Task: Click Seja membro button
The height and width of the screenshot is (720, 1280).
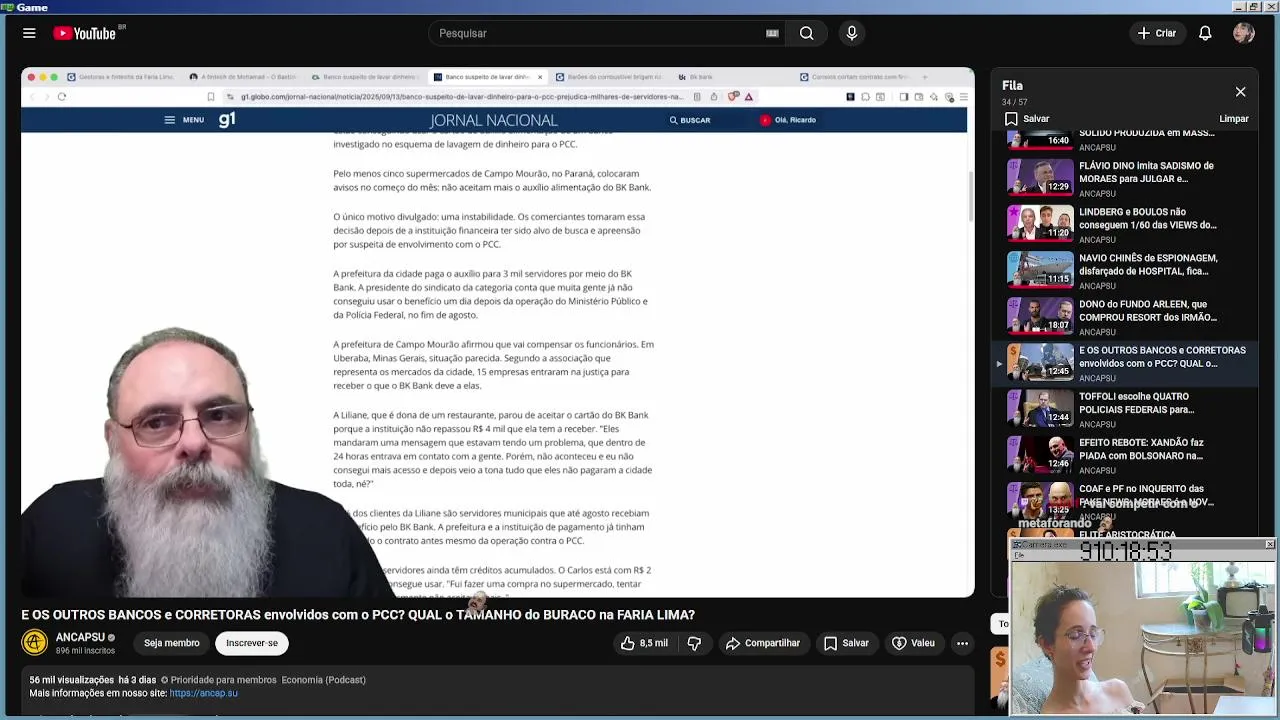Action: pos(171,643)
